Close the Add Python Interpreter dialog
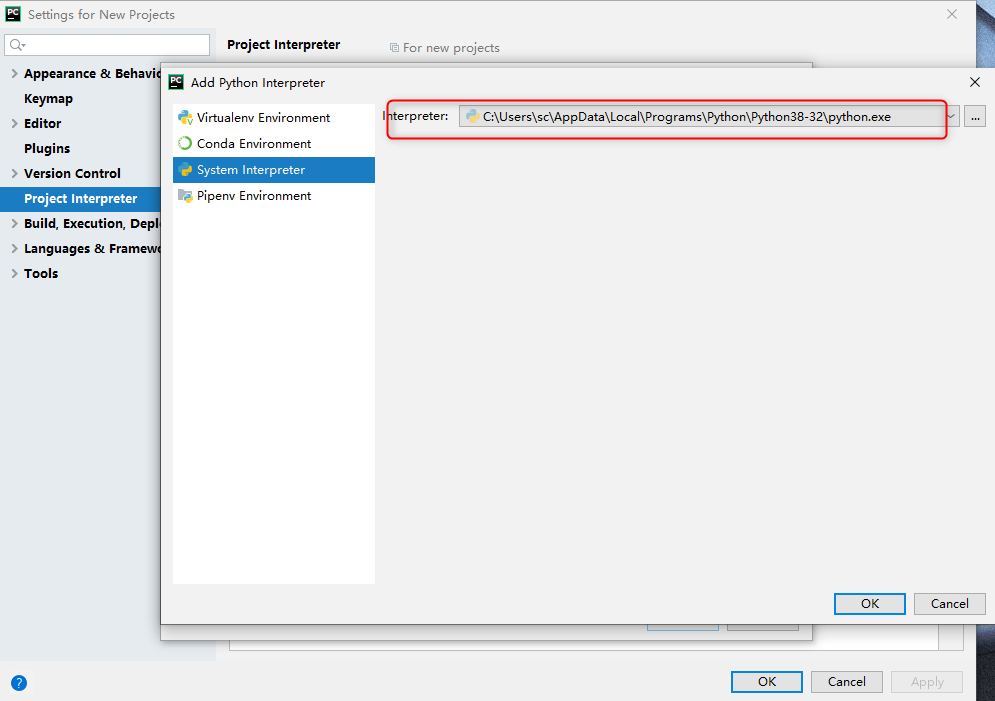This screenshot has height=701, width=995. [x=975, y=82]
